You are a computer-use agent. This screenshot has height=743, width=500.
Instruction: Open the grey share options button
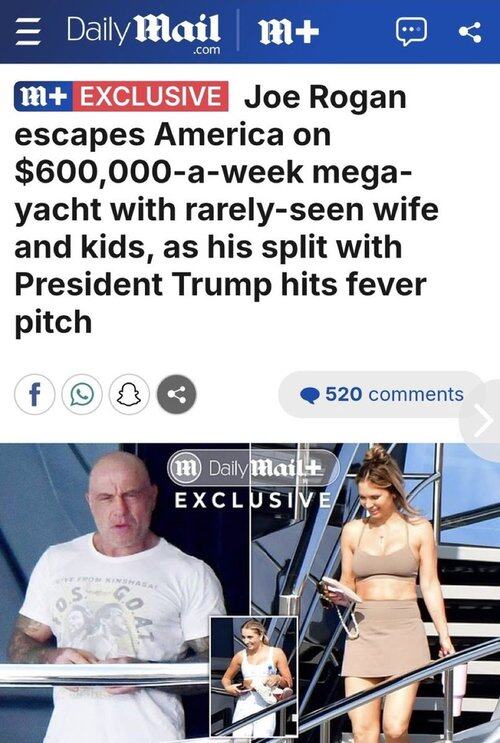pos(177,394)
